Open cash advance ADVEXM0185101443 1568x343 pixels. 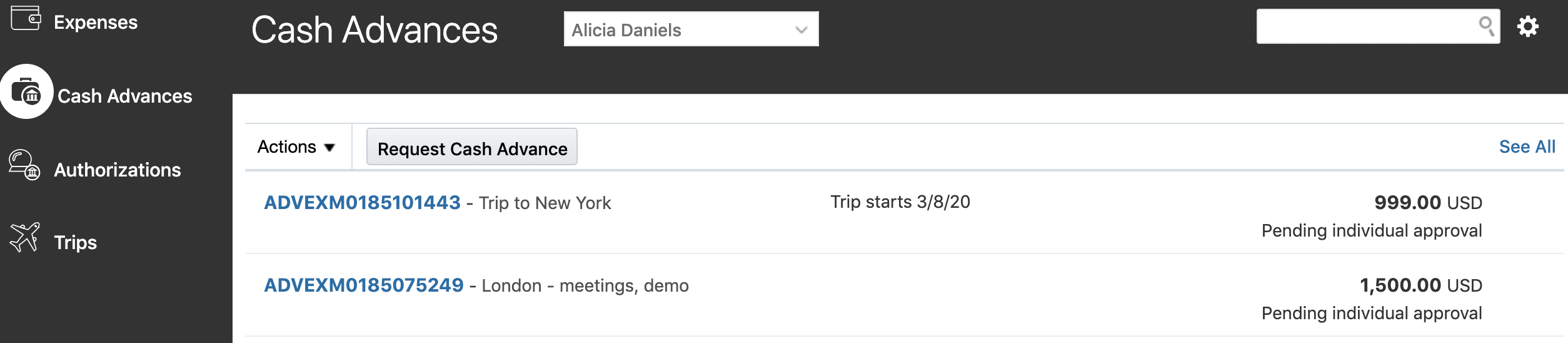(x=362, y=203)
